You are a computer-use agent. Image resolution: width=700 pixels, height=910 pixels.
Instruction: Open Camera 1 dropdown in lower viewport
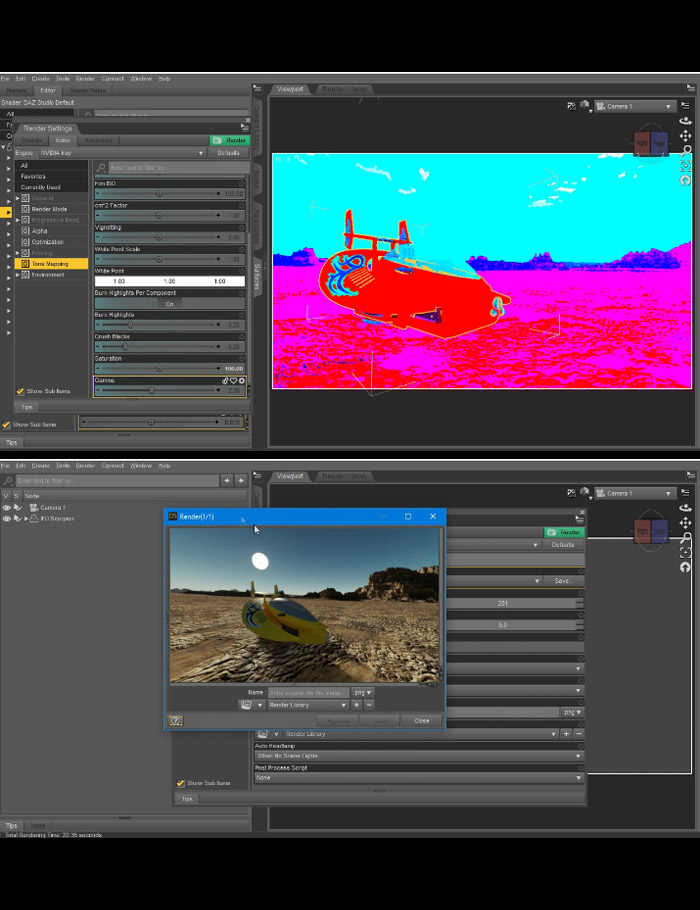coord(635,493)
